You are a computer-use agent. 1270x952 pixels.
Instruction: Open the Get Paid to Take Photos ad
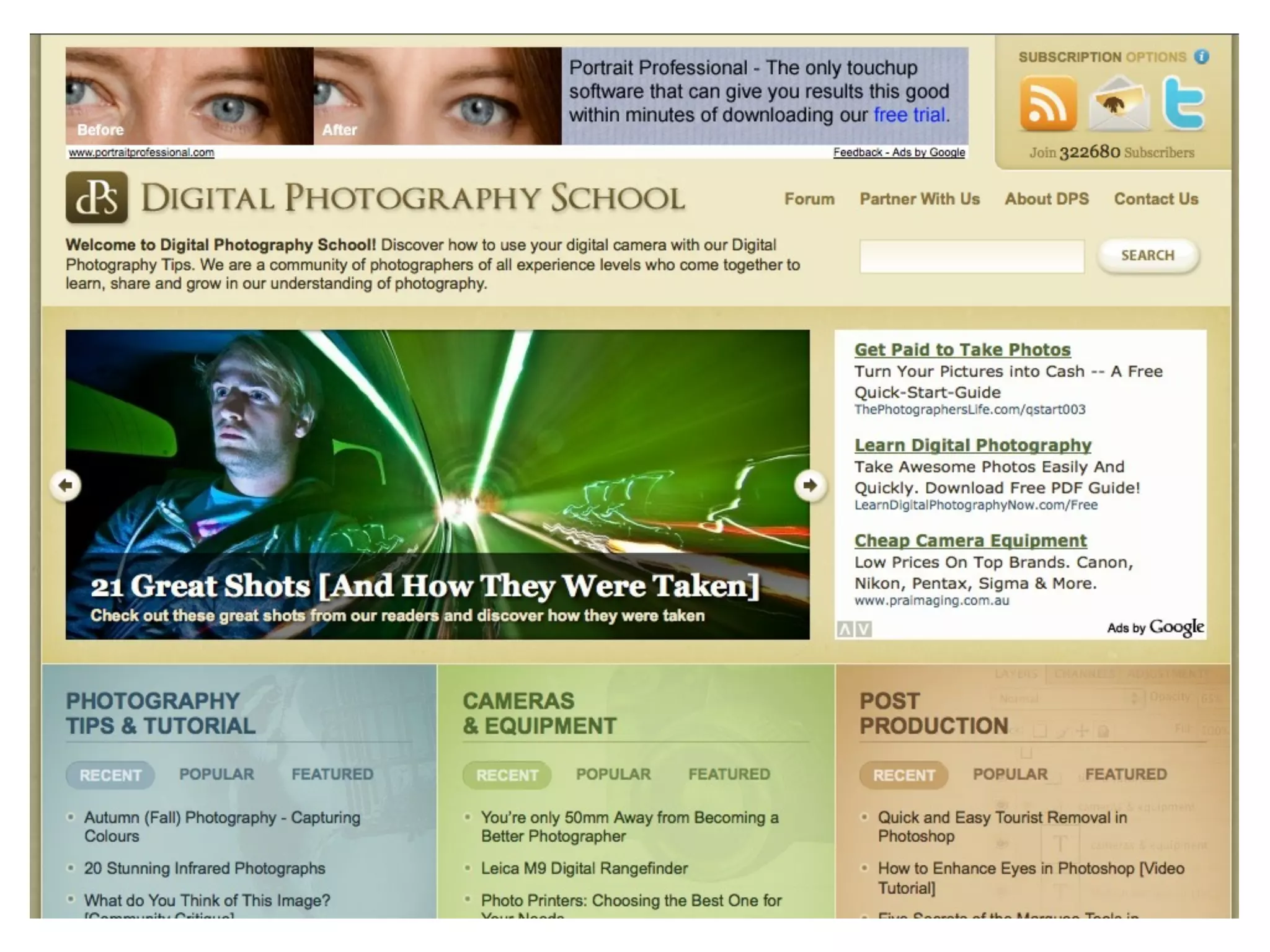pos(962,350)
